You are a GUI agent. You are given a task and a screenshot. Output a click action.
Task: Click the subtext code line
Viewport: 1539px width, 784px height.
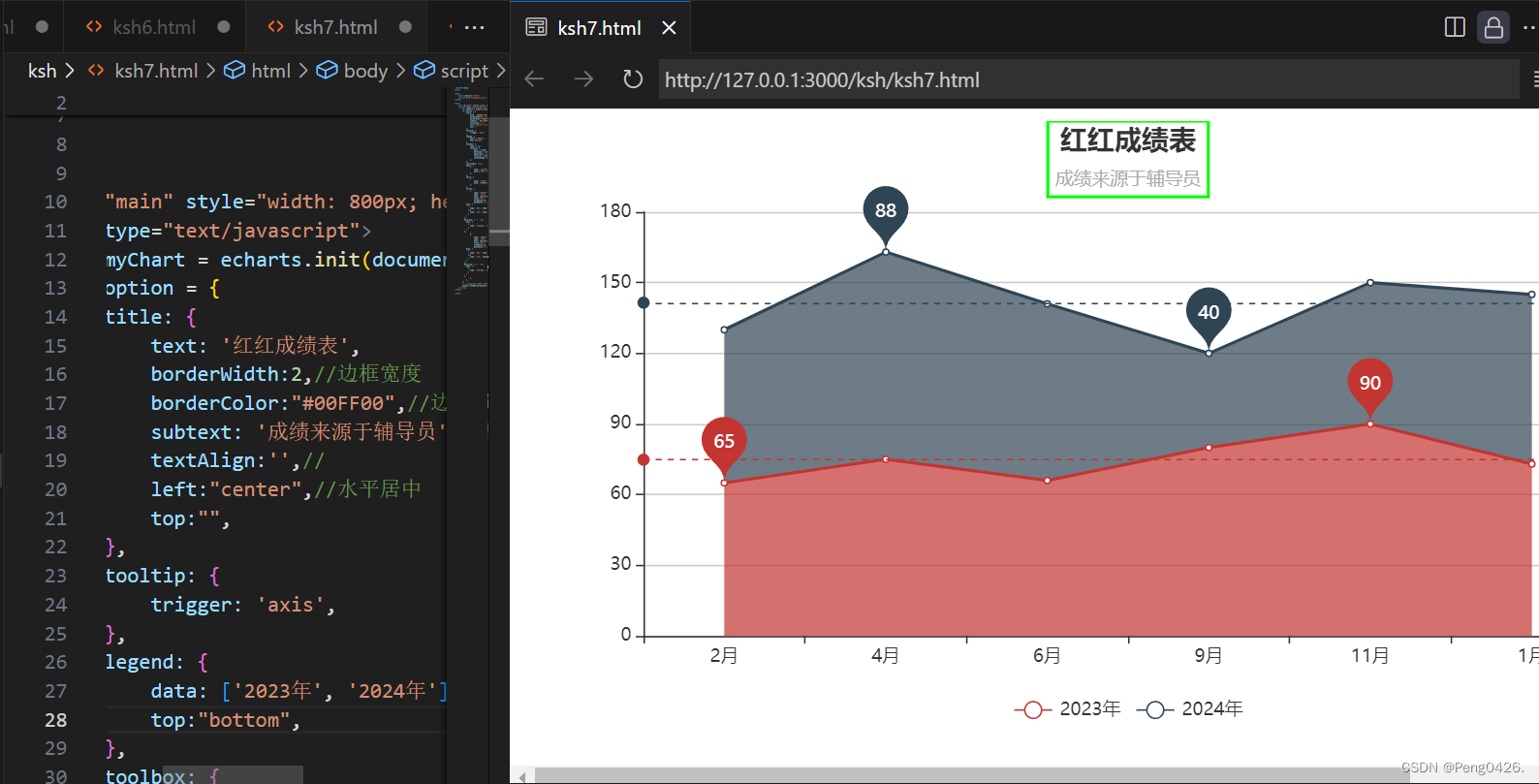[x=298, y=432]
